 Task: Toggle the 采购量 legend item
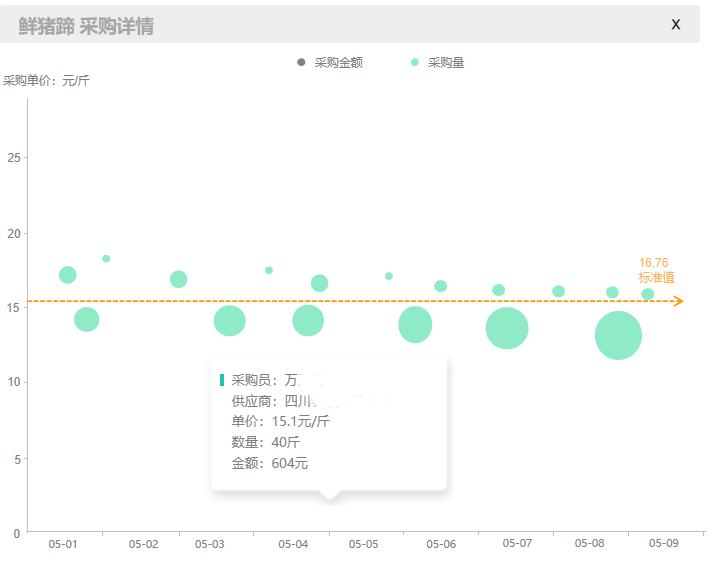pyautogui.click(x=437, y=63)
